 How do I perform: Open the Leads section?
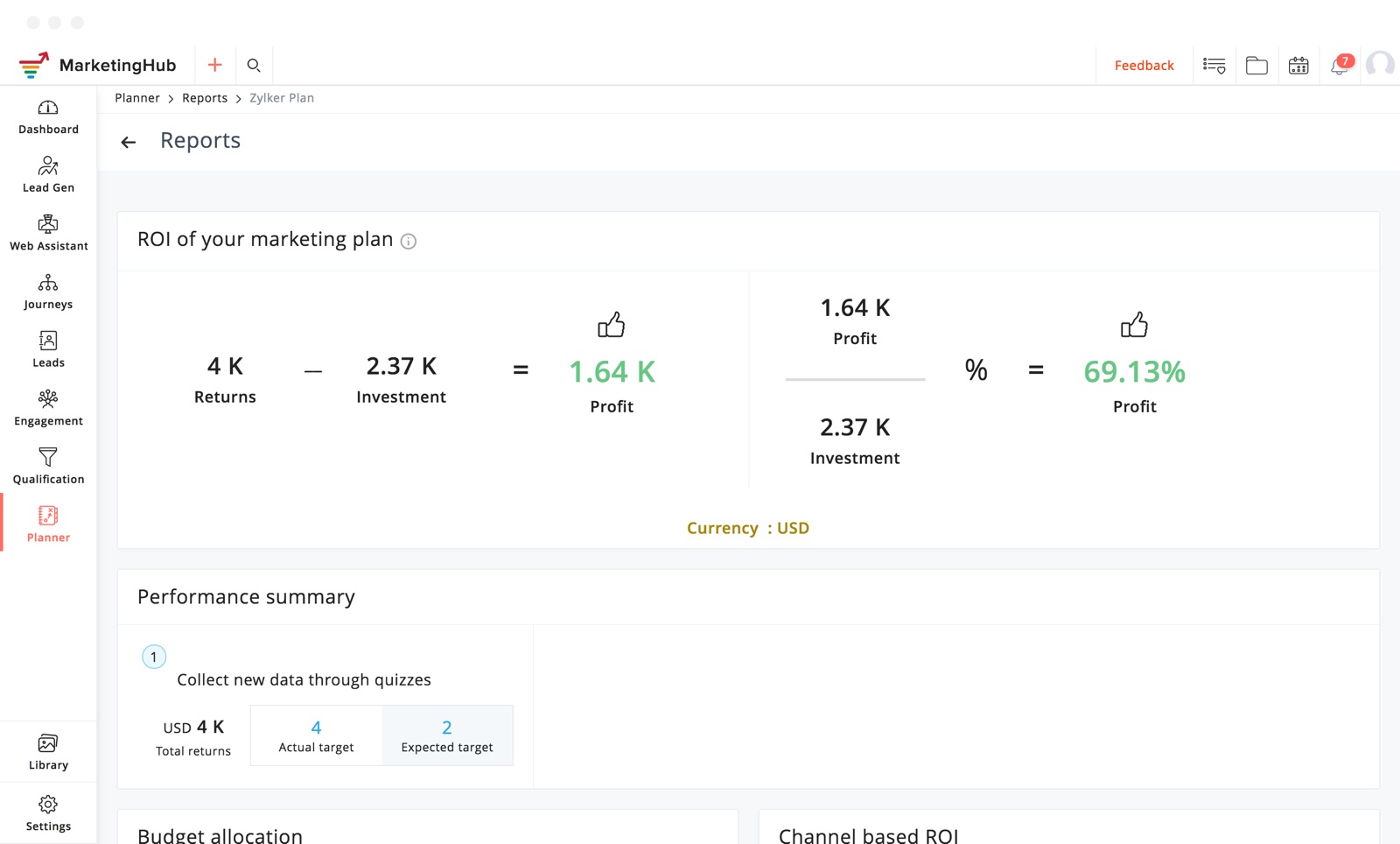48,350
